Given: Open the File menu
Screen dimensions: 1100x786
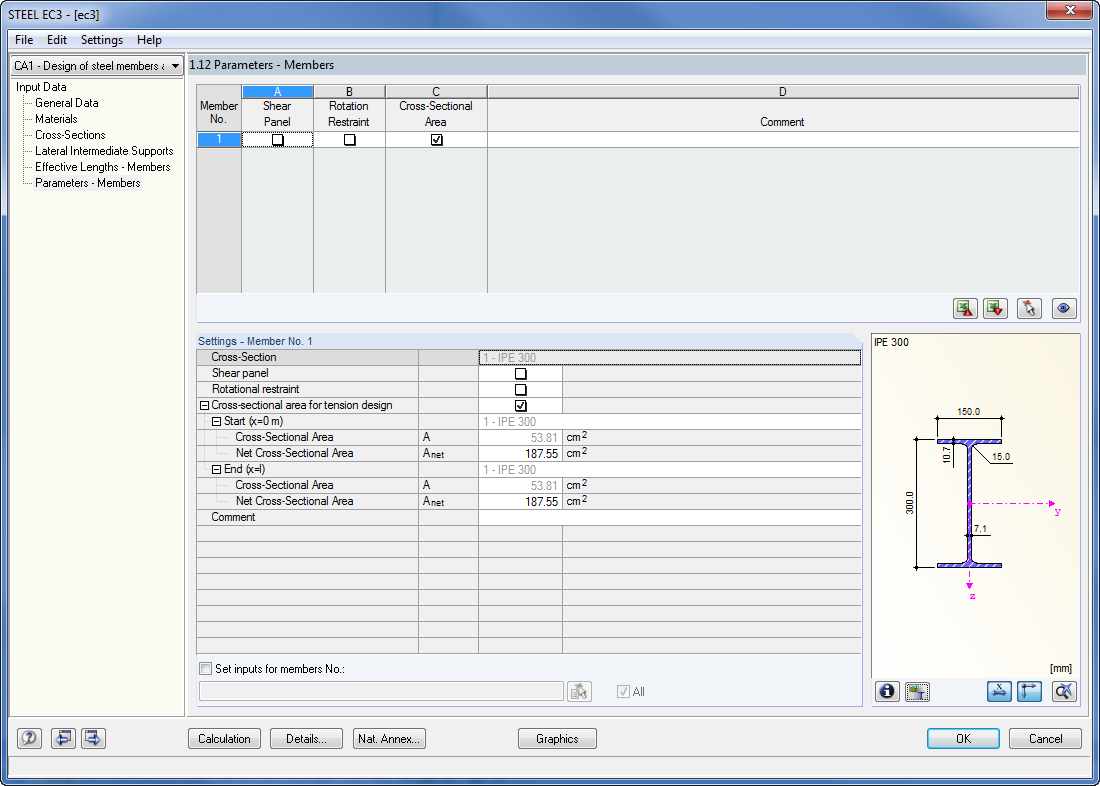Looking at the screenshot, I should pyautogui.click(x=24, y=40).
